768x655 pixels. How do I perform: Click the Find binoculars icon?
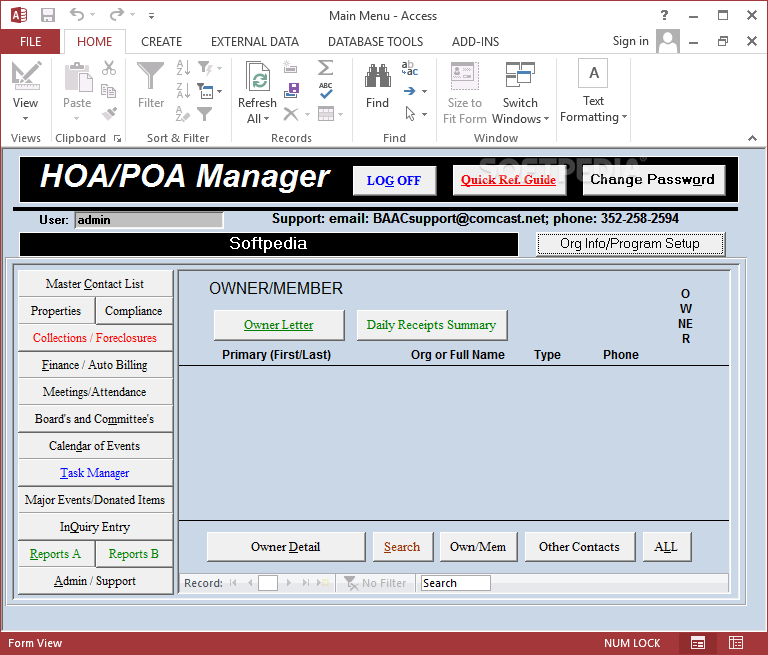click(378, 76)
